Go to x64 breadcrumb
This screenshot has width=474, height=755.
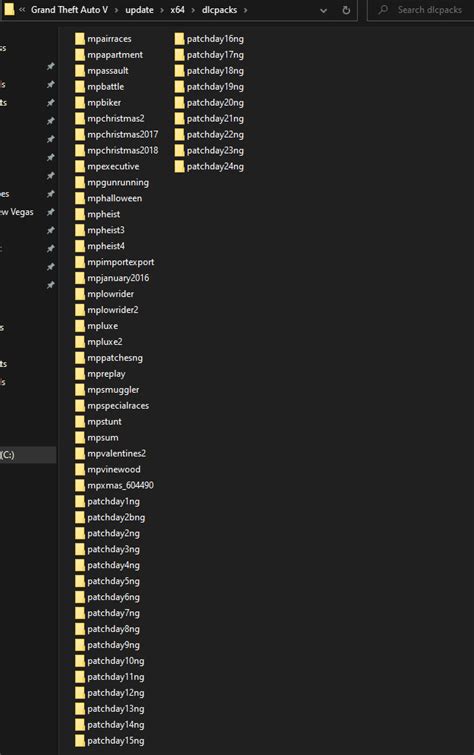click(177, 10)
